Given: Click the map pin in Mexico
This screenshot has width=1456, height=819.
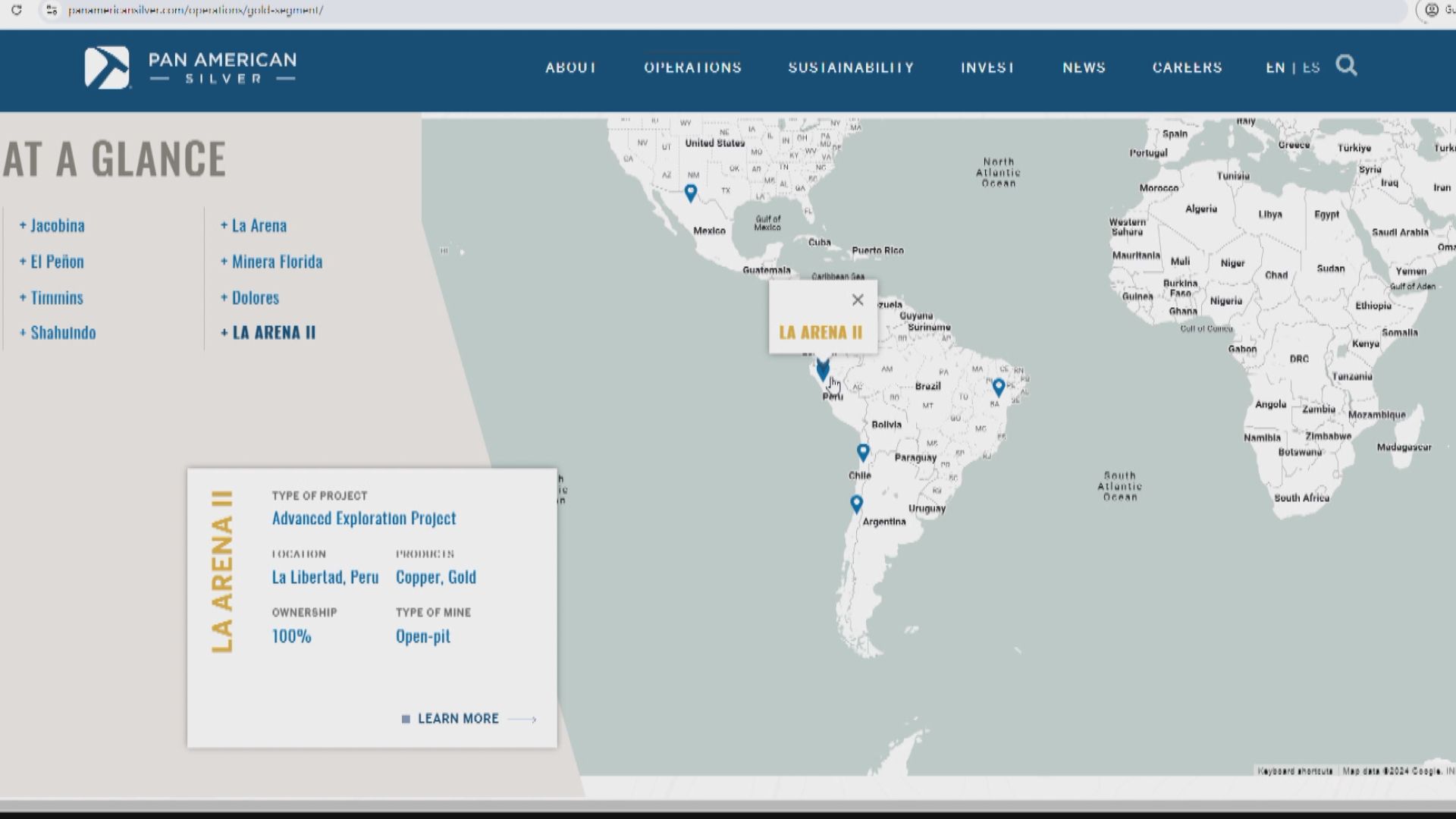Looking at the screenshot, I should [x=690, y=193].
